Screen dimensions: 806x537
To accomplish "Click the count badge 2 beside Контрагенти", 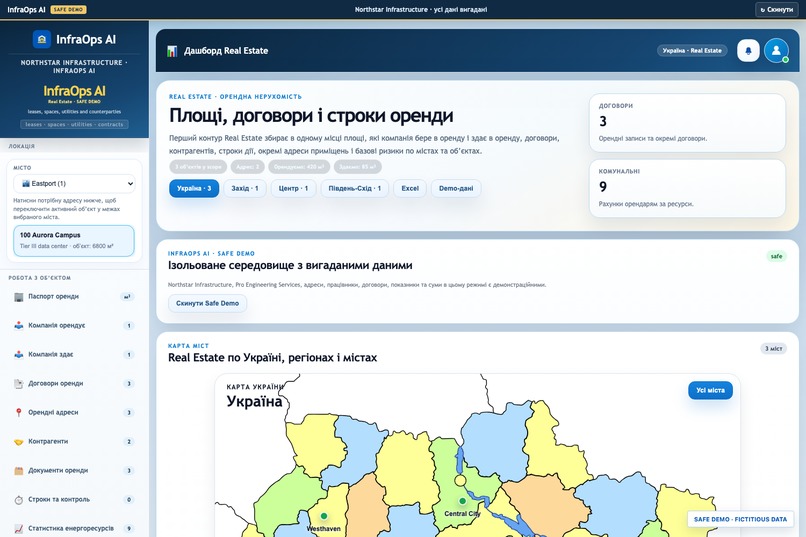I will pos(129,441).
